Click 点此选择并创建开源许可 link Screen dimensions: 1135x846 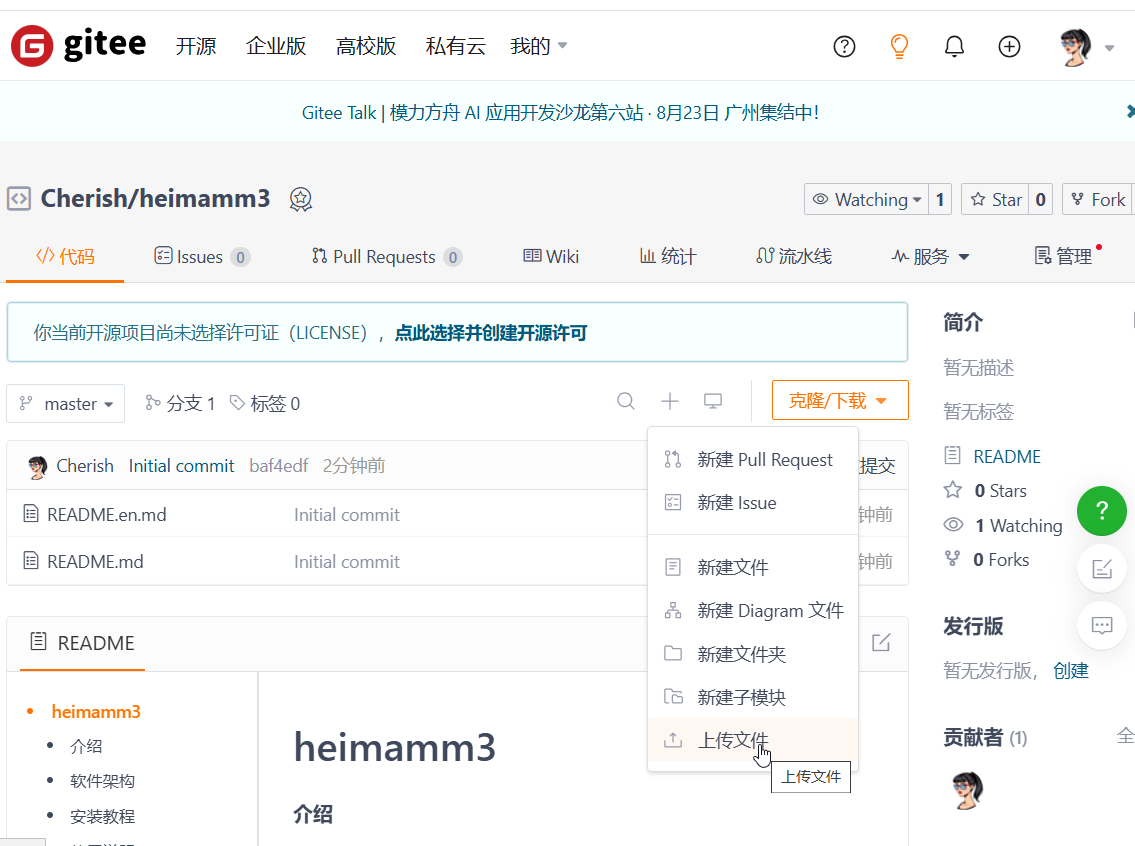tap(491, 333)
